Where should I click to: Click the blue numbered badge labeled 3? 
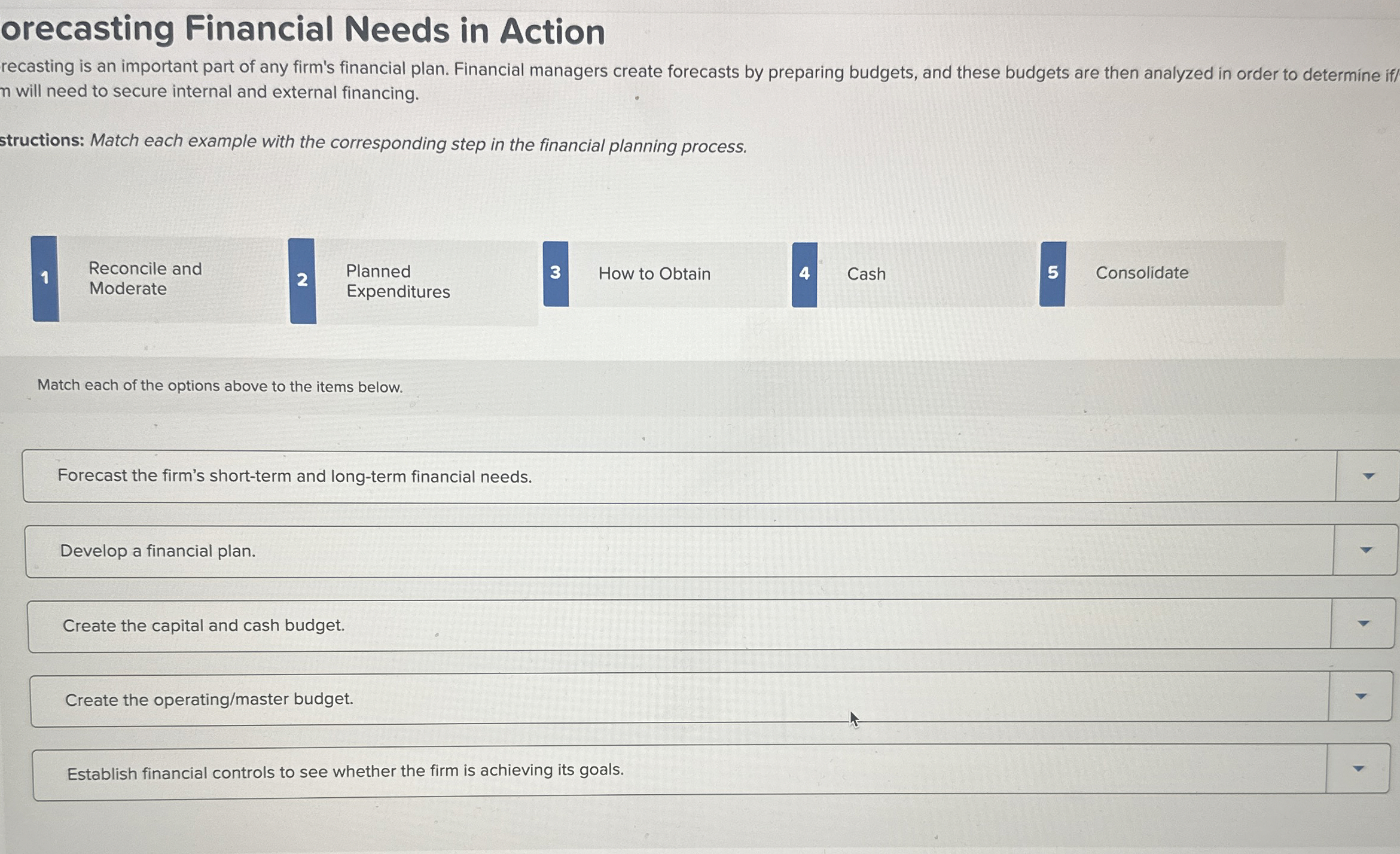coord(556,273)
